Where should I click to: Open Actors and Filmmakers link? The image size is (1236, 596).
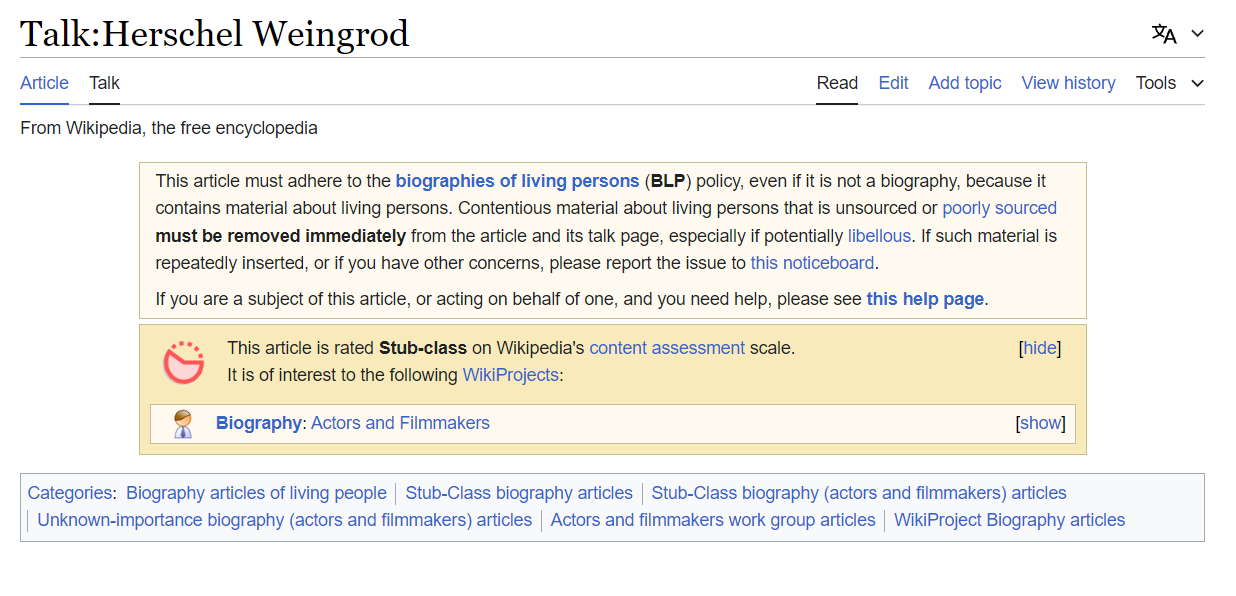pyautogui.click(x=400, y=423)
